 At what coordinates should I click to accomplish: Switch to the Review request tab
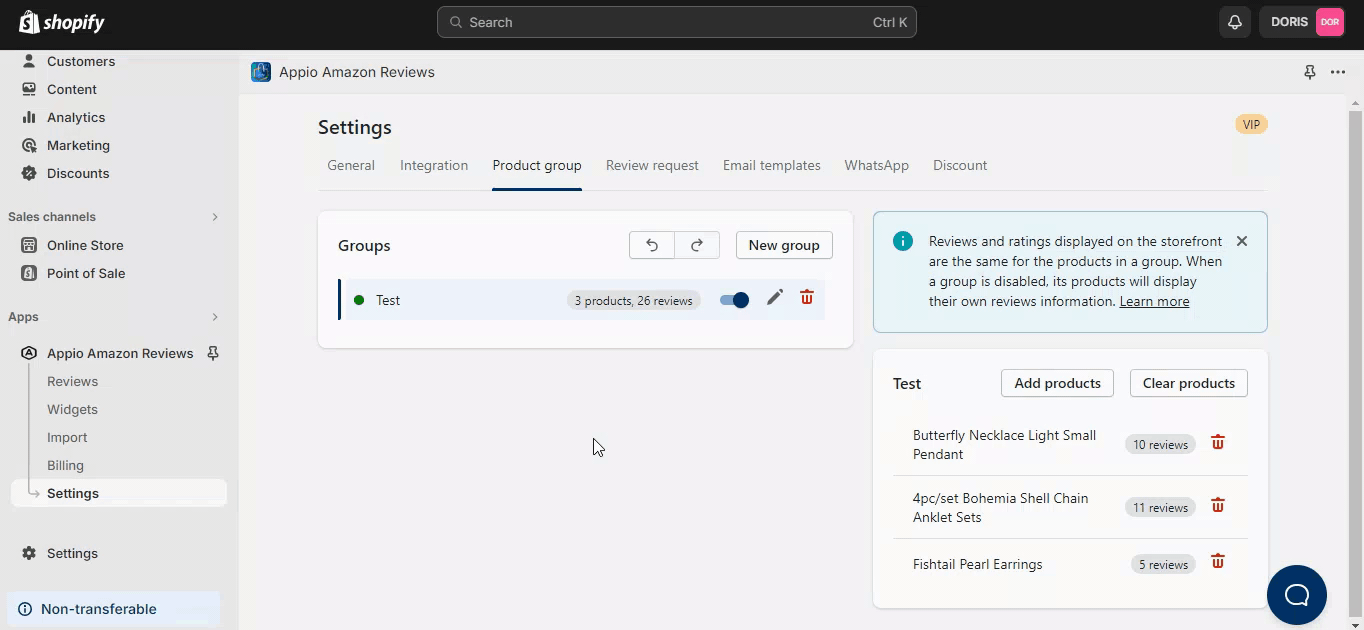[652, 165]
